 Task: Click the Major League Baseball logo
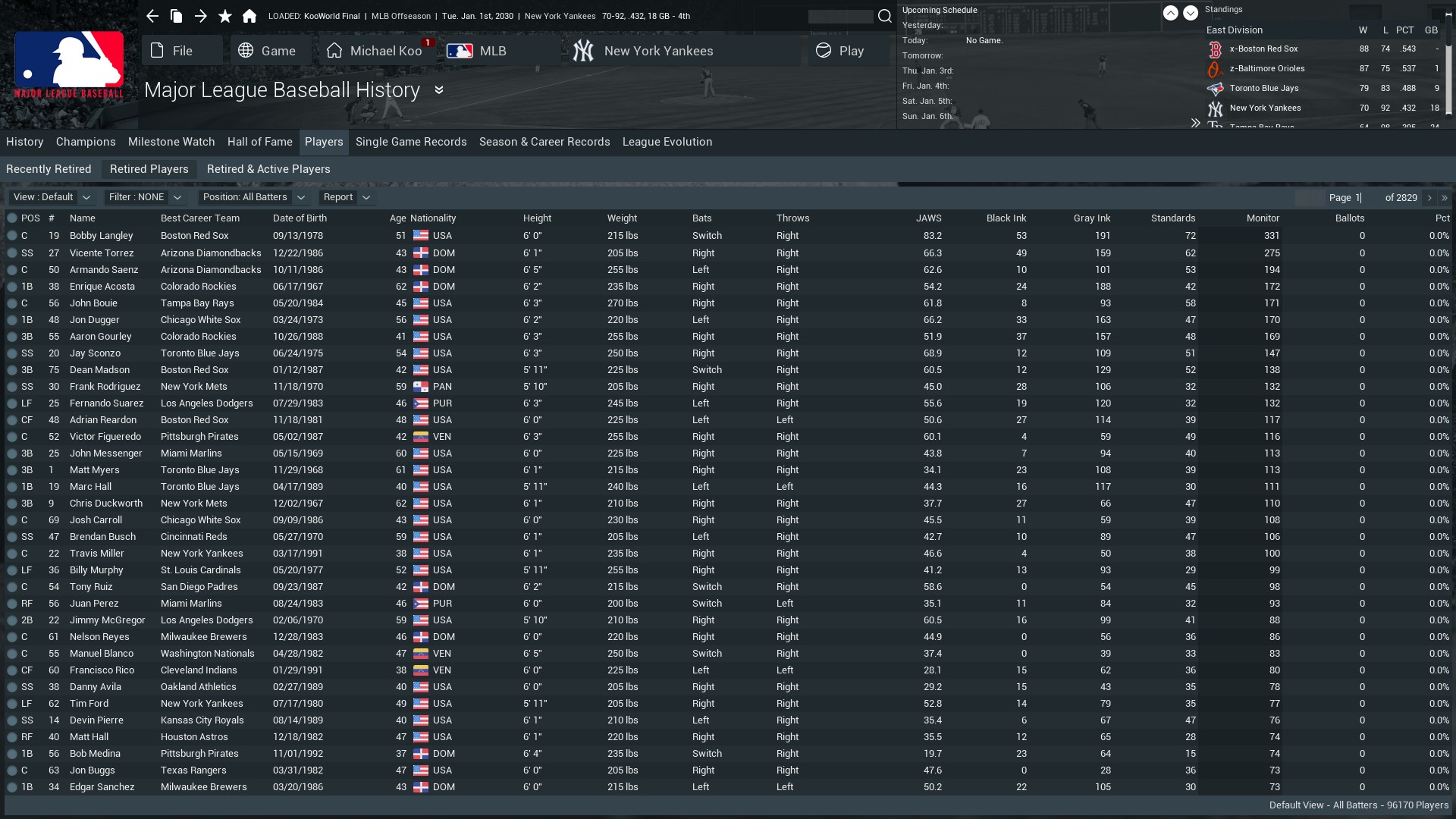point(68,64)
